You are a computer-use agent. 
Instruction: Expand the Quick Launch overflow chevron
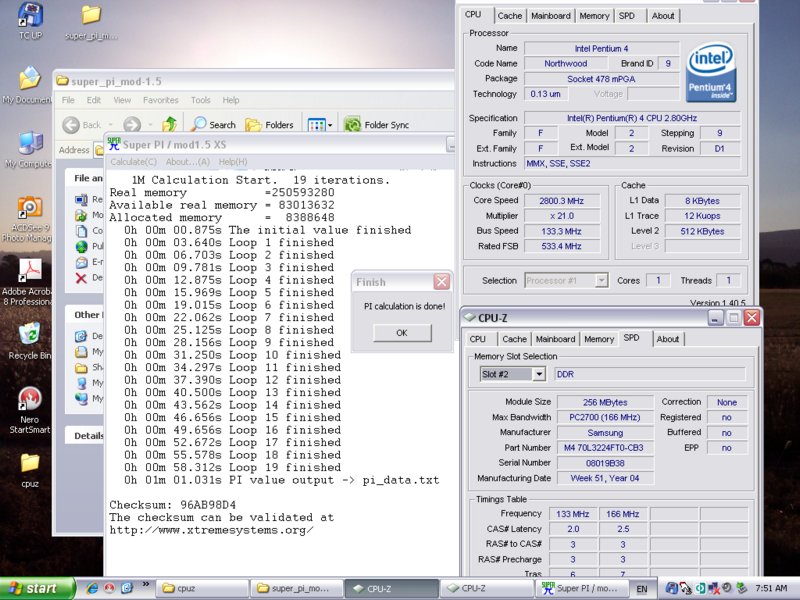coord(145,584)
